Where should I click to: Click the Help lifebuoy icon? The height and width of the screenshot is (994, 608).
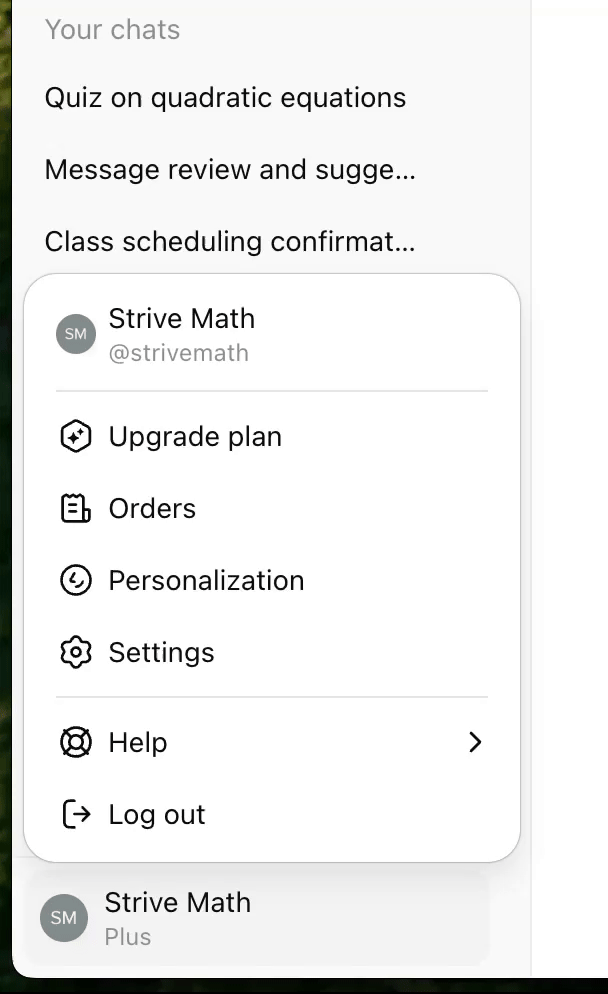(75, 742)
